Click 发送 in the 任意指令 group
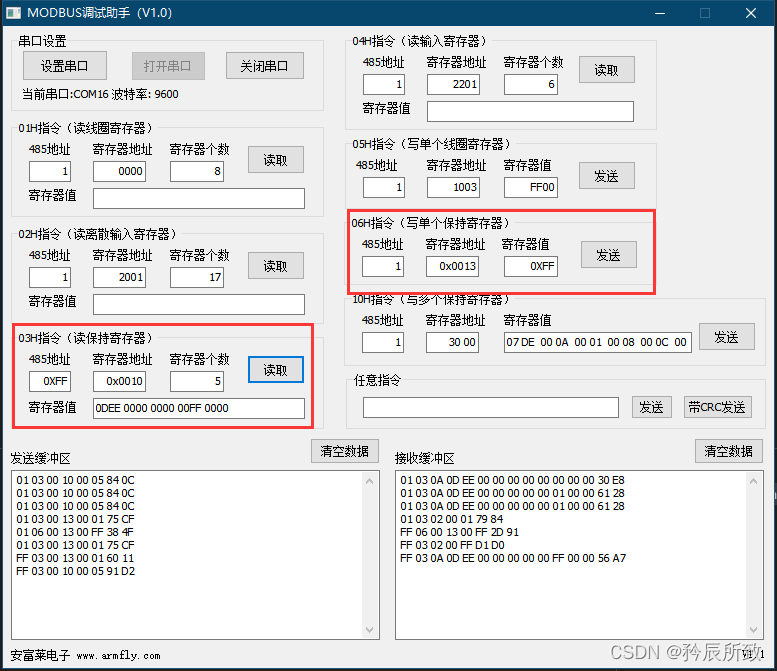The height and width of the screenshot is (671, 777). pos(652,407)
